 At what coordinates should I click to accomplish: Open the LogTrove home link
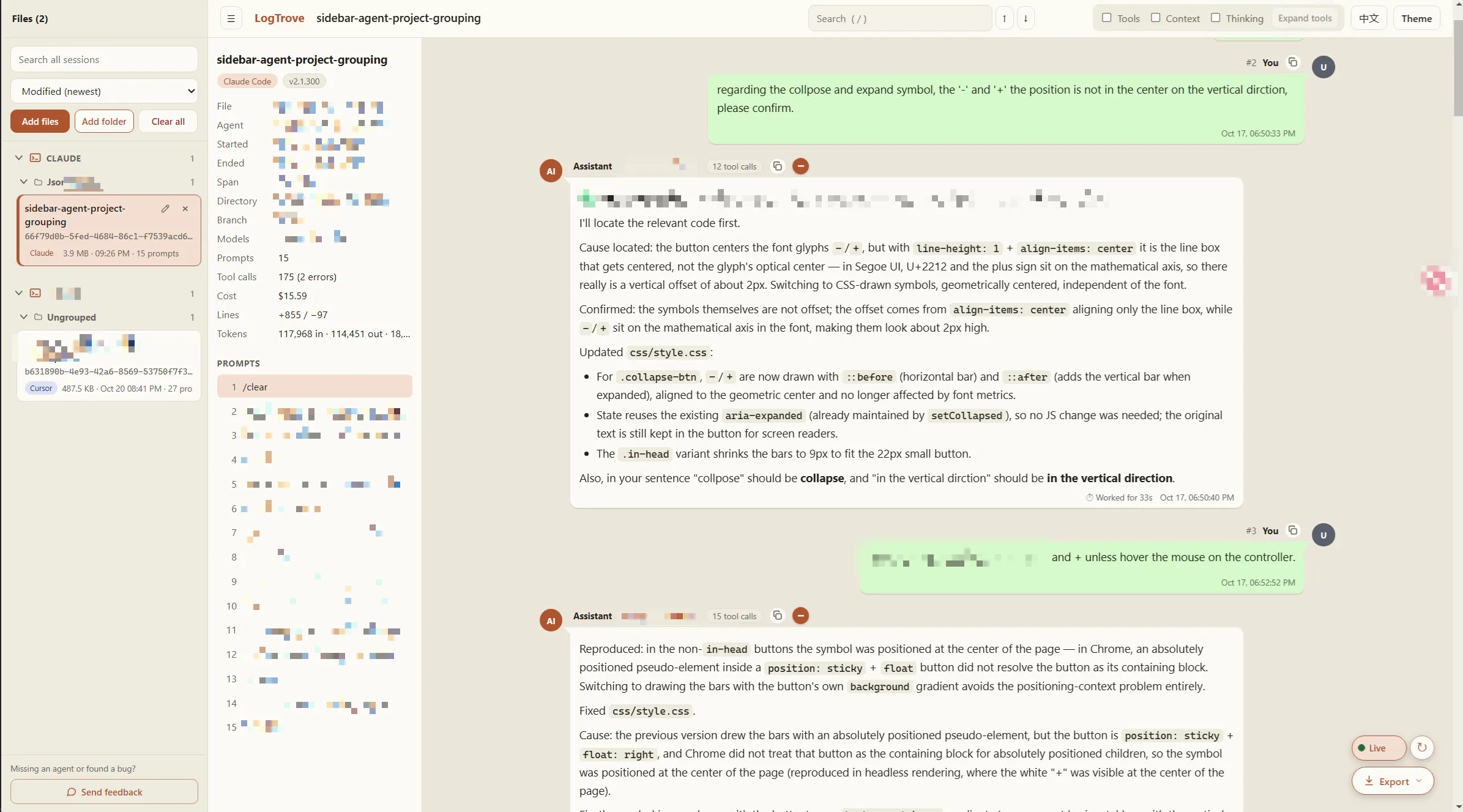click(x=279, y=18)
